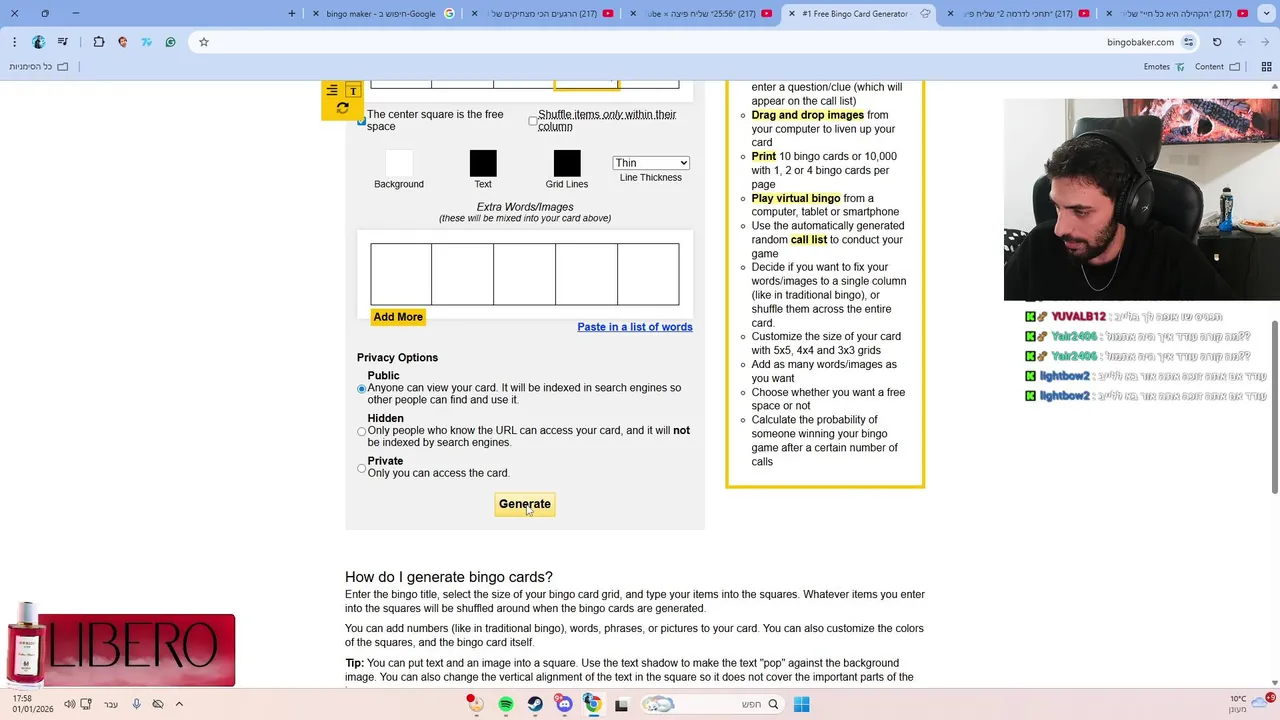Open the Emotes bookmark
This screenshot has width=1280, height=720.
1163,67
